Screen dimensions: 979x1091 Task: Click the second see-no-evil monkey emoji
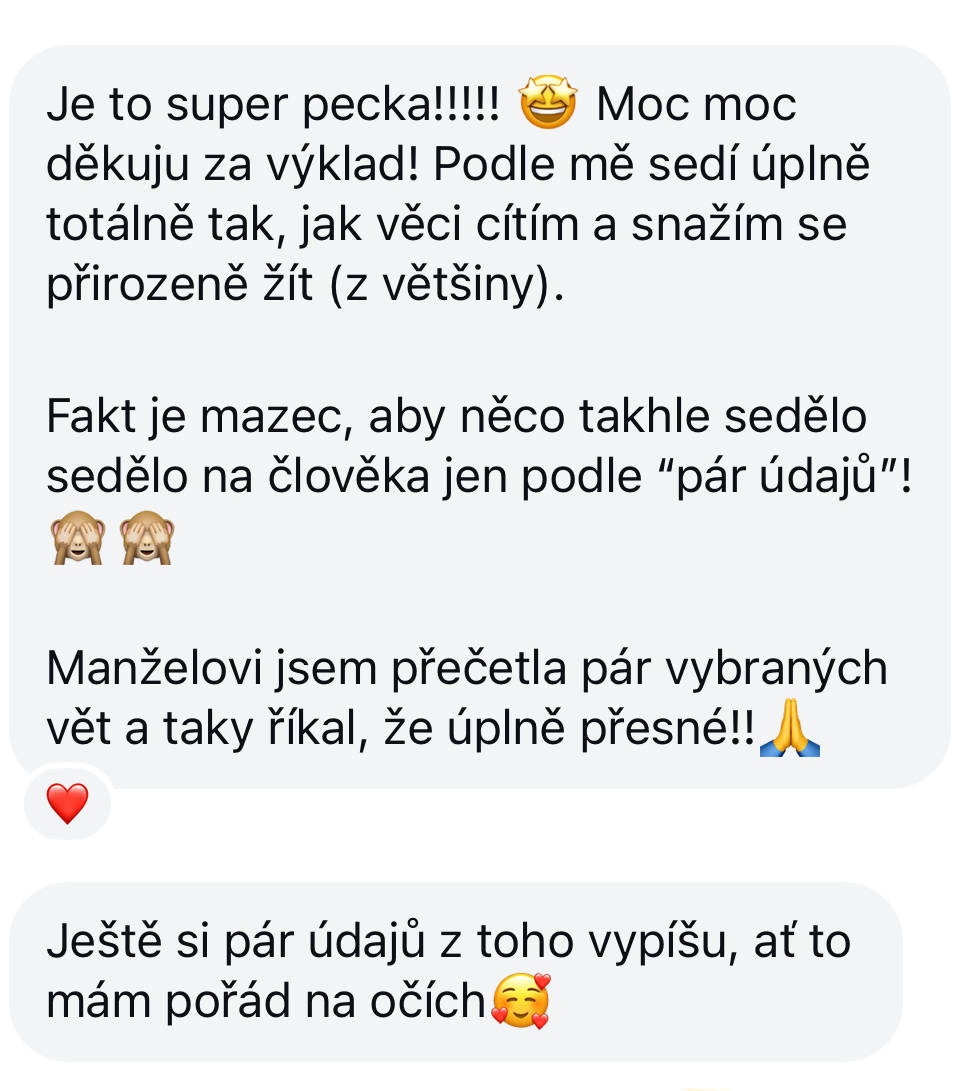click(147, 537)
